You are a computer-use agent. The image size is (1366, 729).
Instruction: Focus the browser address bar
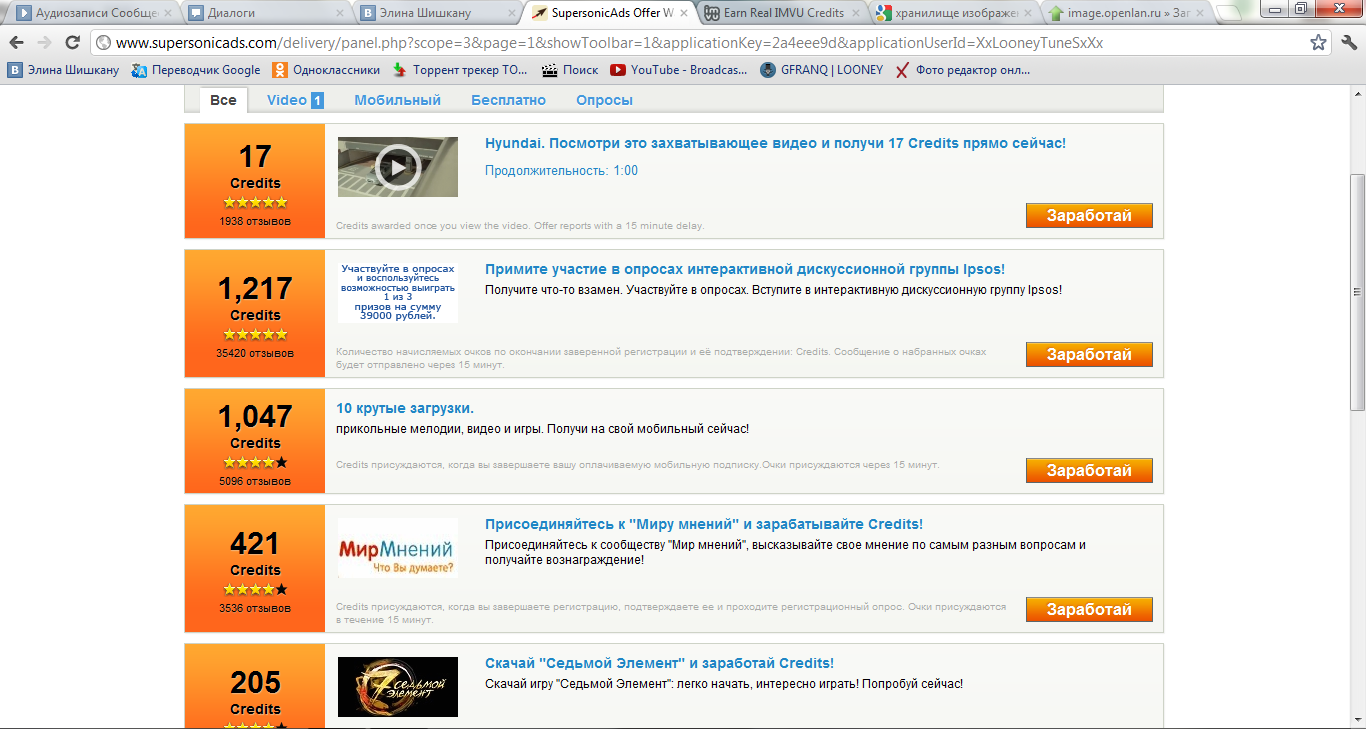pos(700,43)
